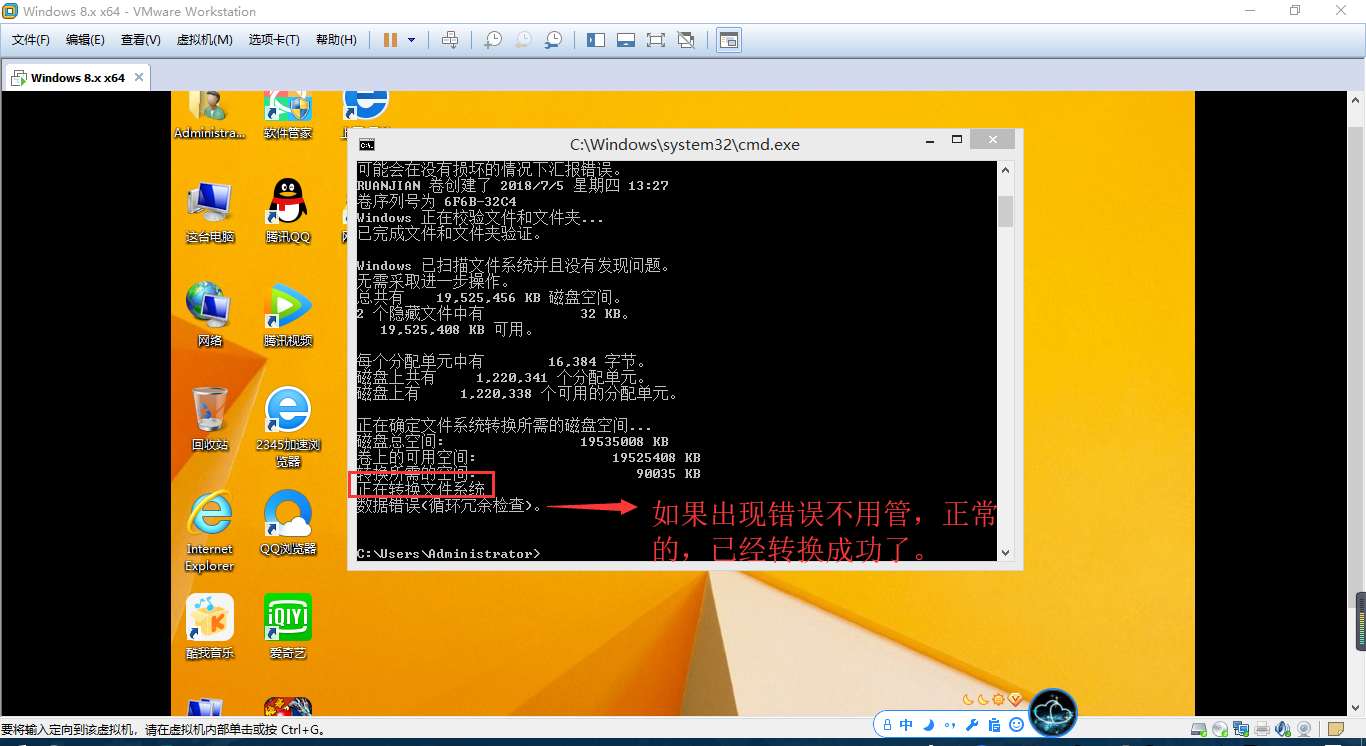This screenshot has height=746, width=1366.
Task: Revert to previous snapshot icon
Action: 523,40
